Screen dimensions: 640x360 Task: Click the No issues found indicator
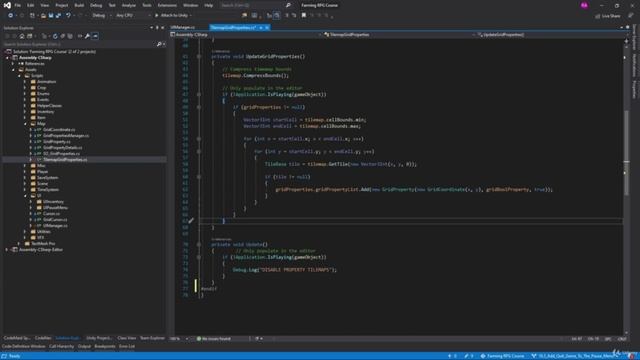point(214,339)
